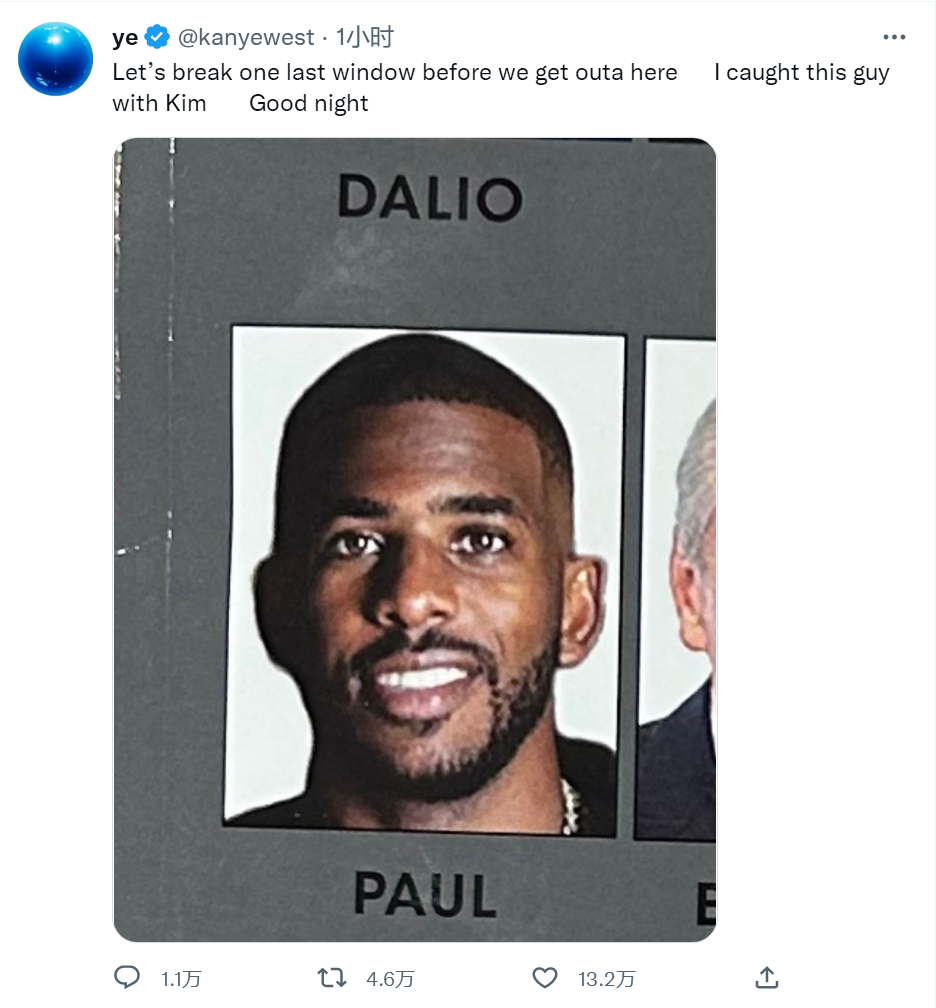Click the reply speech bubble icon
The height and width of the screenshot is (1008, 936).
click(127, 977)
